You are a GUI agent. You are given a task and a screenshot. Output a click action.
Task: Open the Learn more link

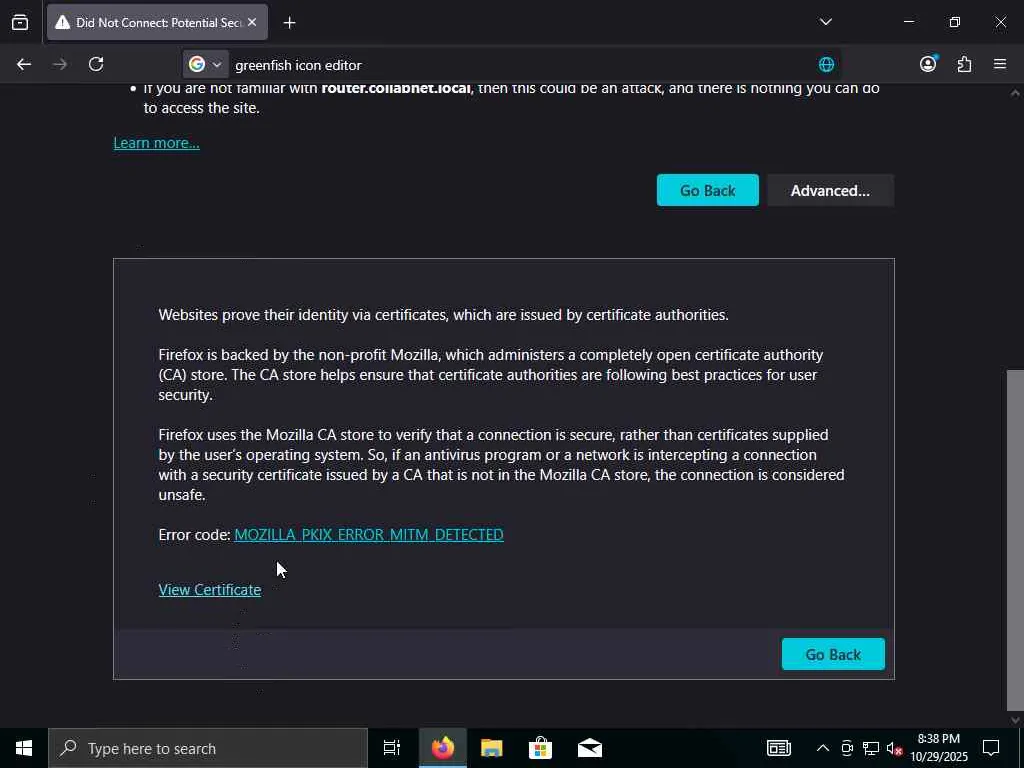157,143
